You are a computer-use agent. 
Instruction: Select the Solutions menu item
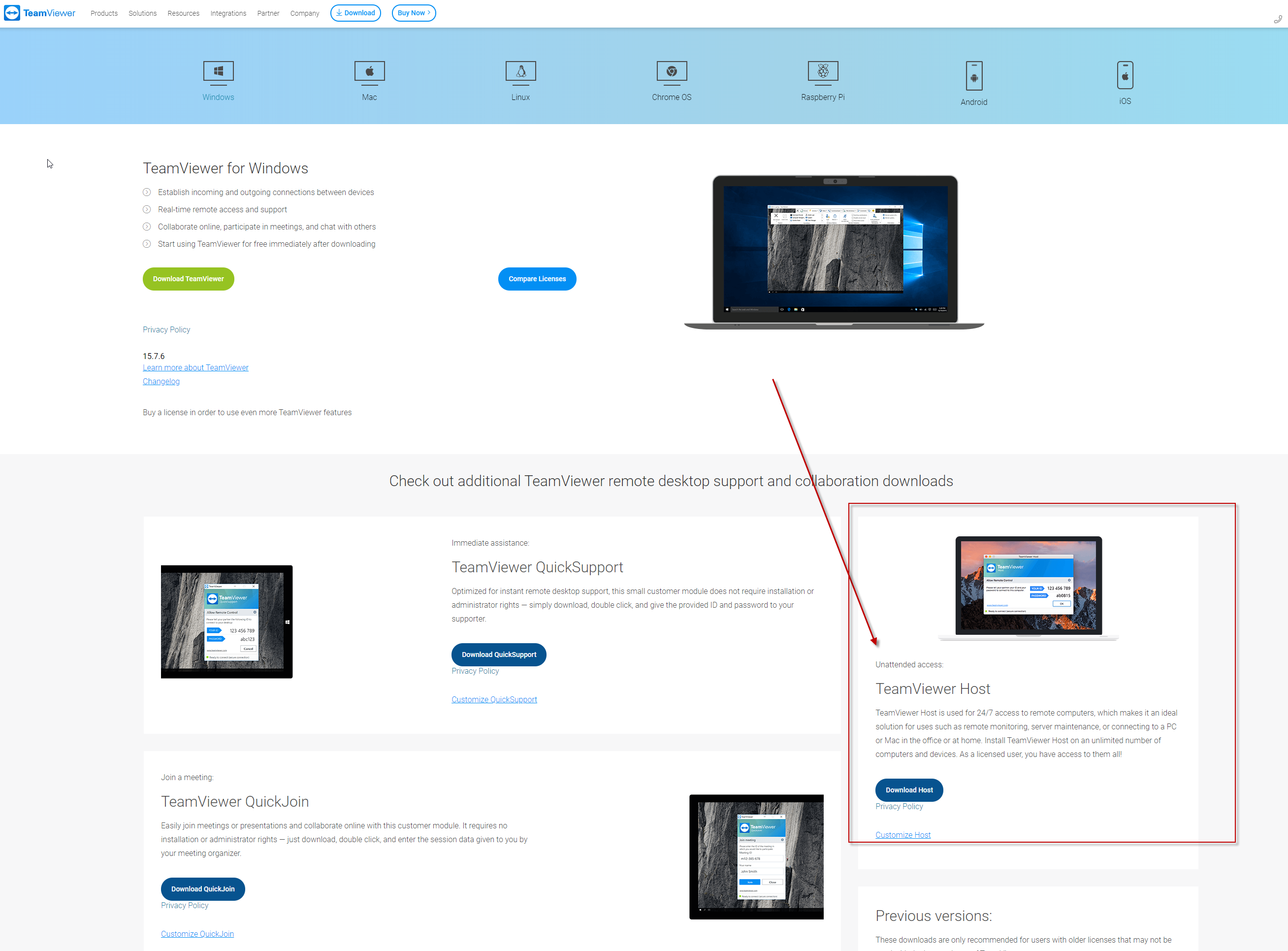point(141,13)
